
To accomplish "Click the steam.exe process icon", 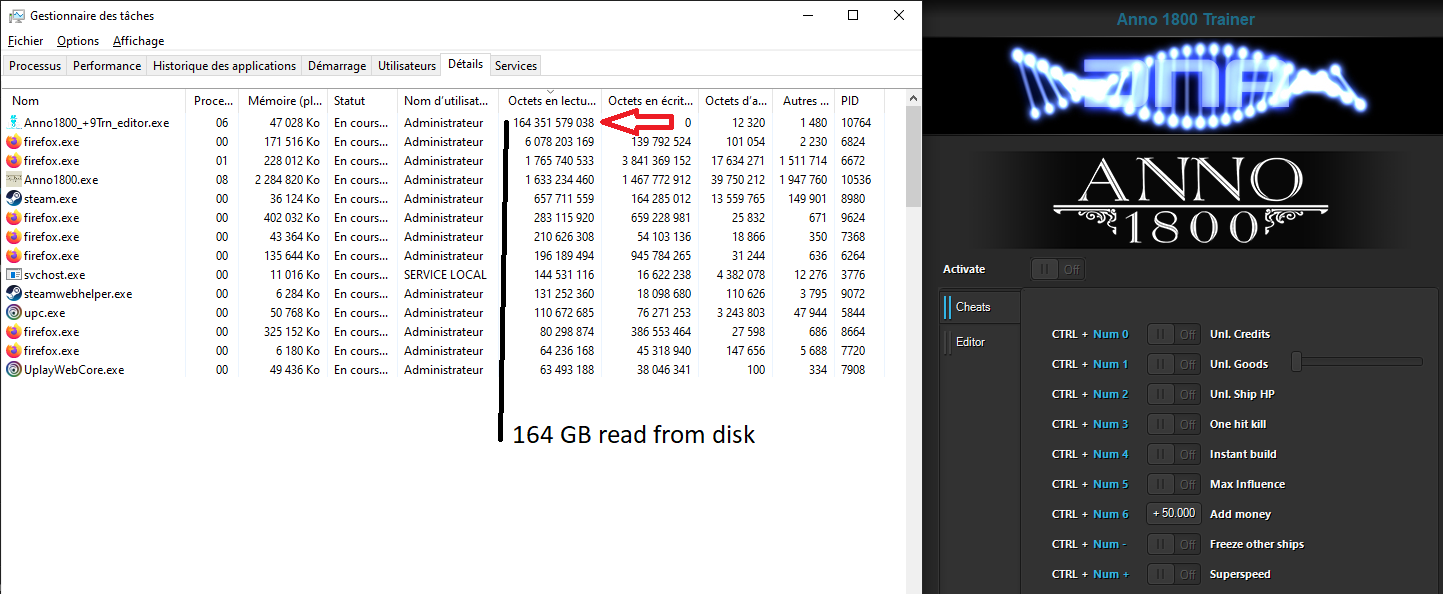I will [x=14, y=199].
